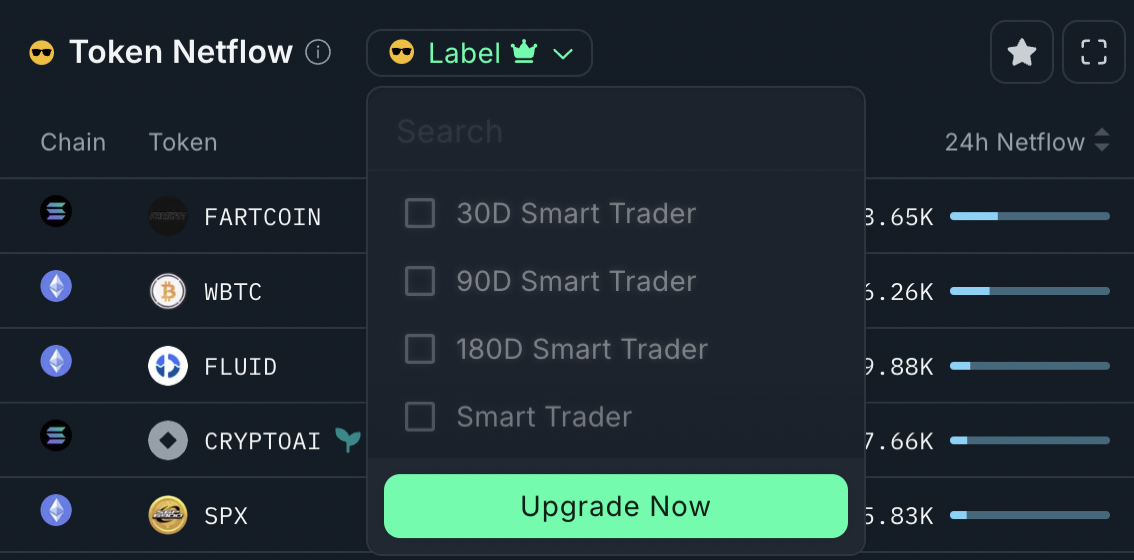Image resolution: width=1134 pixels, height=560 pixels.
Task: Tick the 180D Smart Trader checkbox
Action: pyautogui.click(x=419, y=349)
